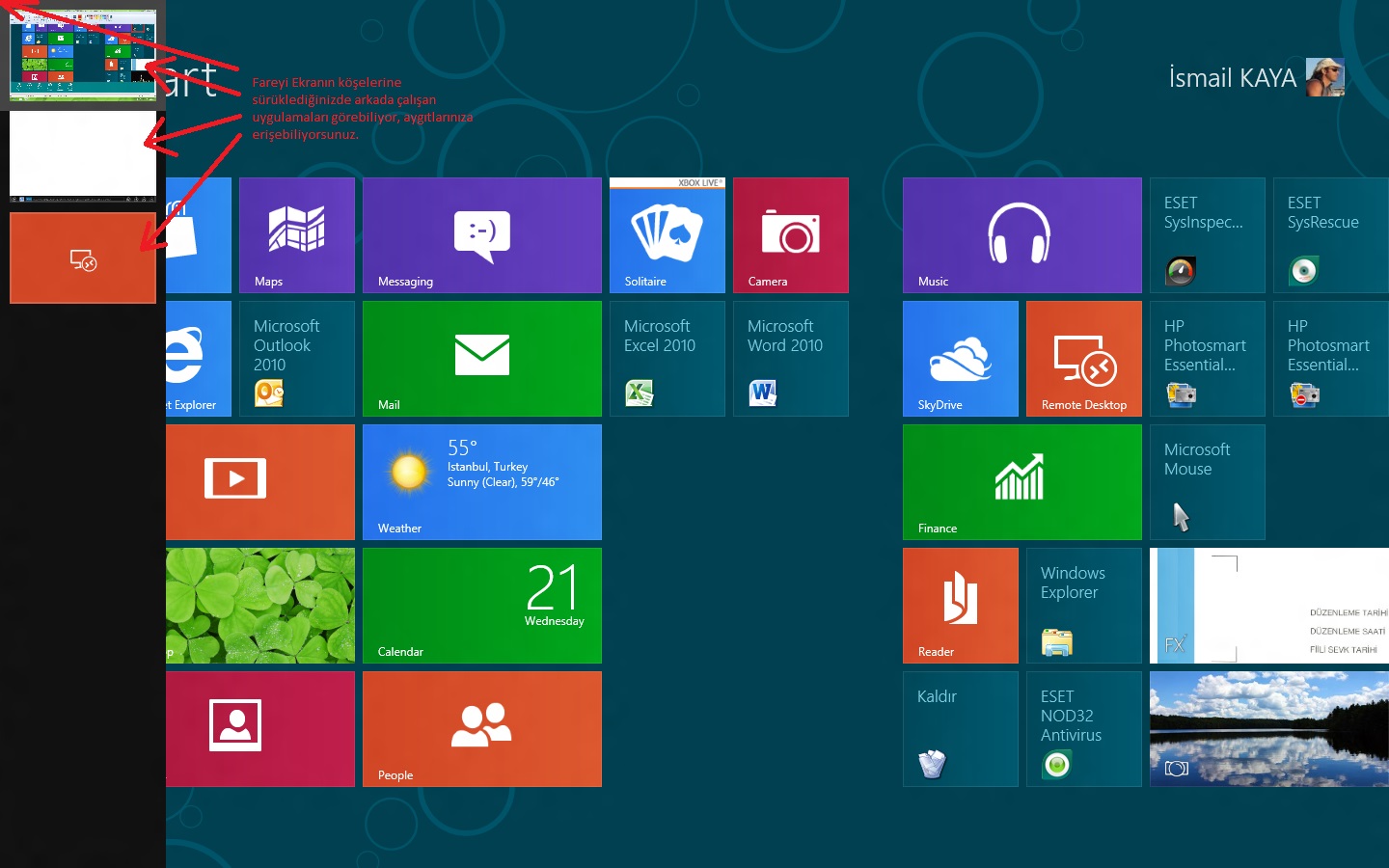The image size is (1389, 868).
Task: Open the Windows Explorer tile
Action: coord(1084,606)
